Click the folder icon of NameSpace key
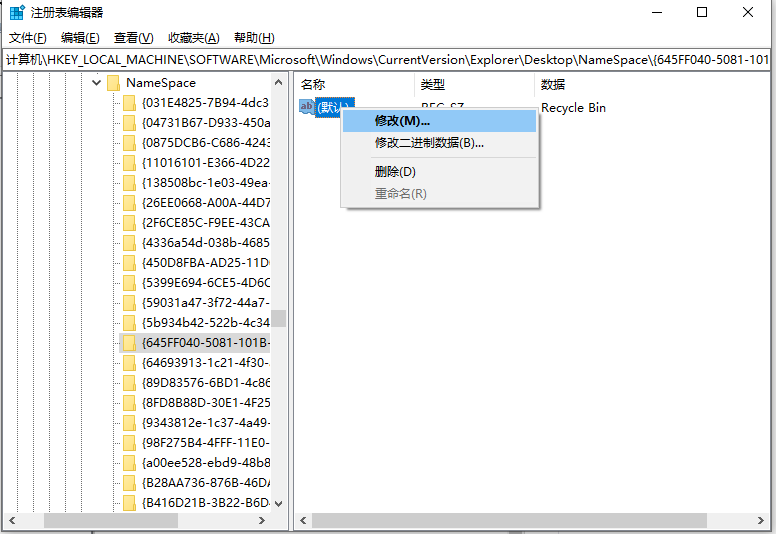The image size is (776, 534). tap(113, 83)
